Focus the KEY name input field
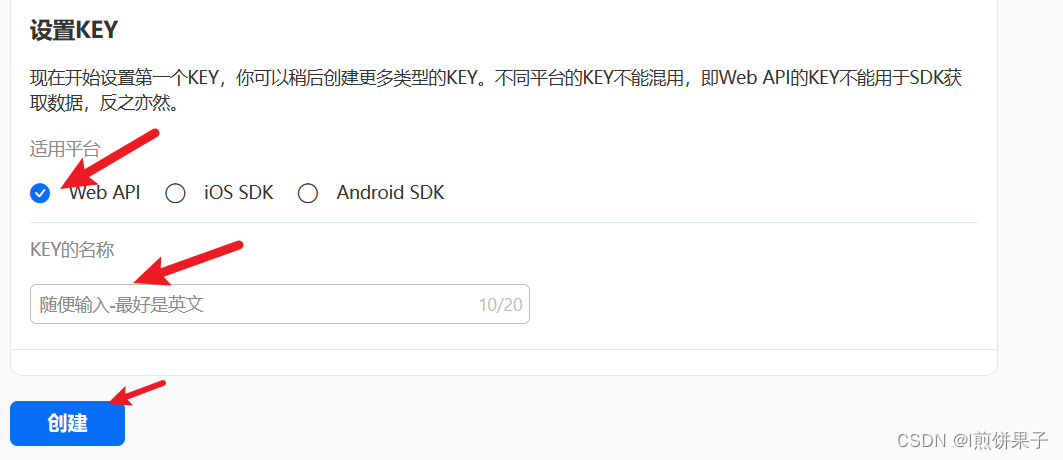The image size is (1063, 460). click(280, 304)
